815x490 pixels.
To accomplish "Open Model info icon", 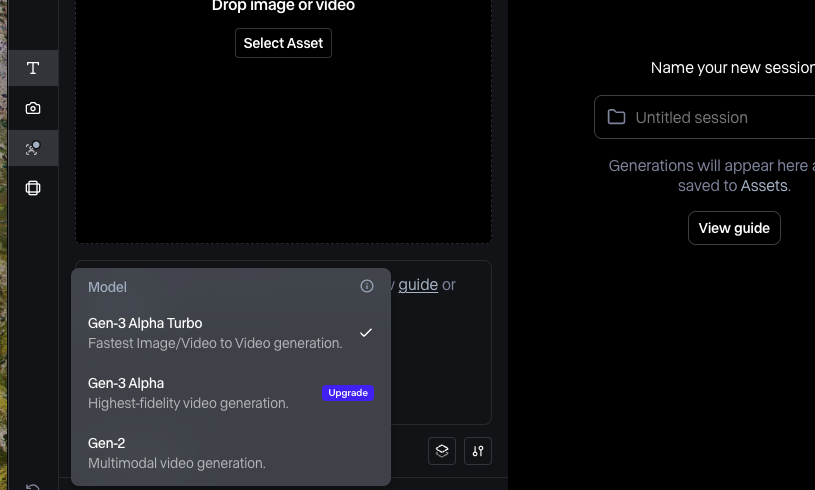I will [366, 286].
